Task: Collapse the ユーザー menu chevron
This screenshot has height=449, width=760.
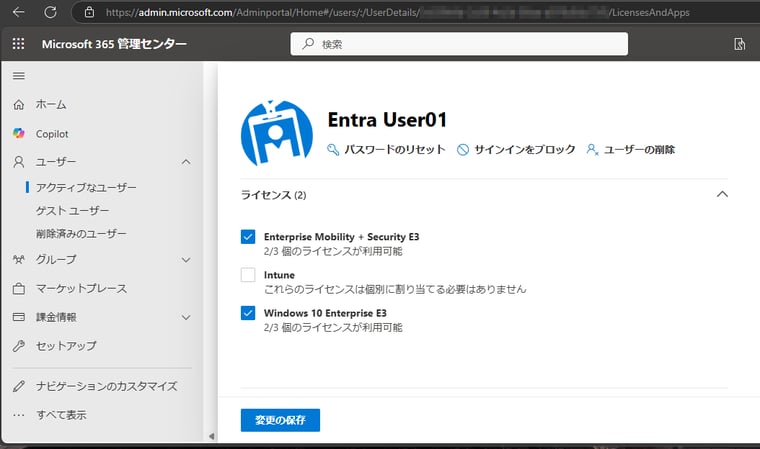Action: (x=186, y=161)
